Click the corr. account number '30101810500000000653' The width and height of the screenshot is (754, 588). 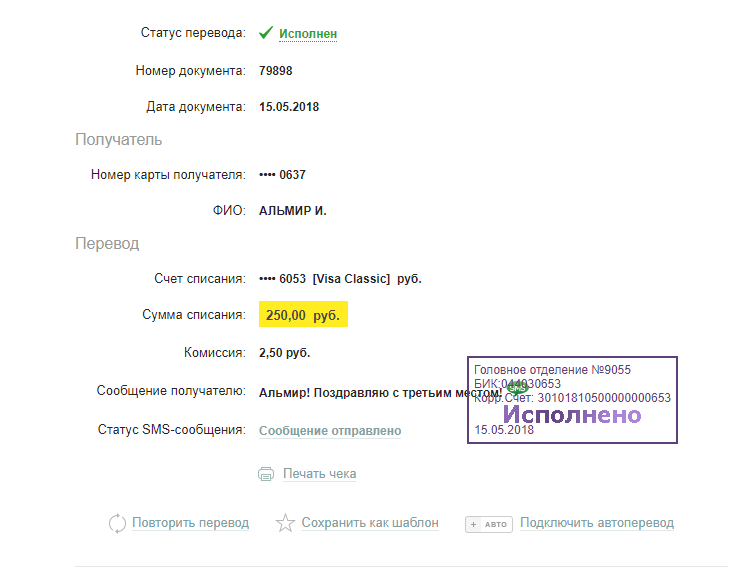click(604, 398)
